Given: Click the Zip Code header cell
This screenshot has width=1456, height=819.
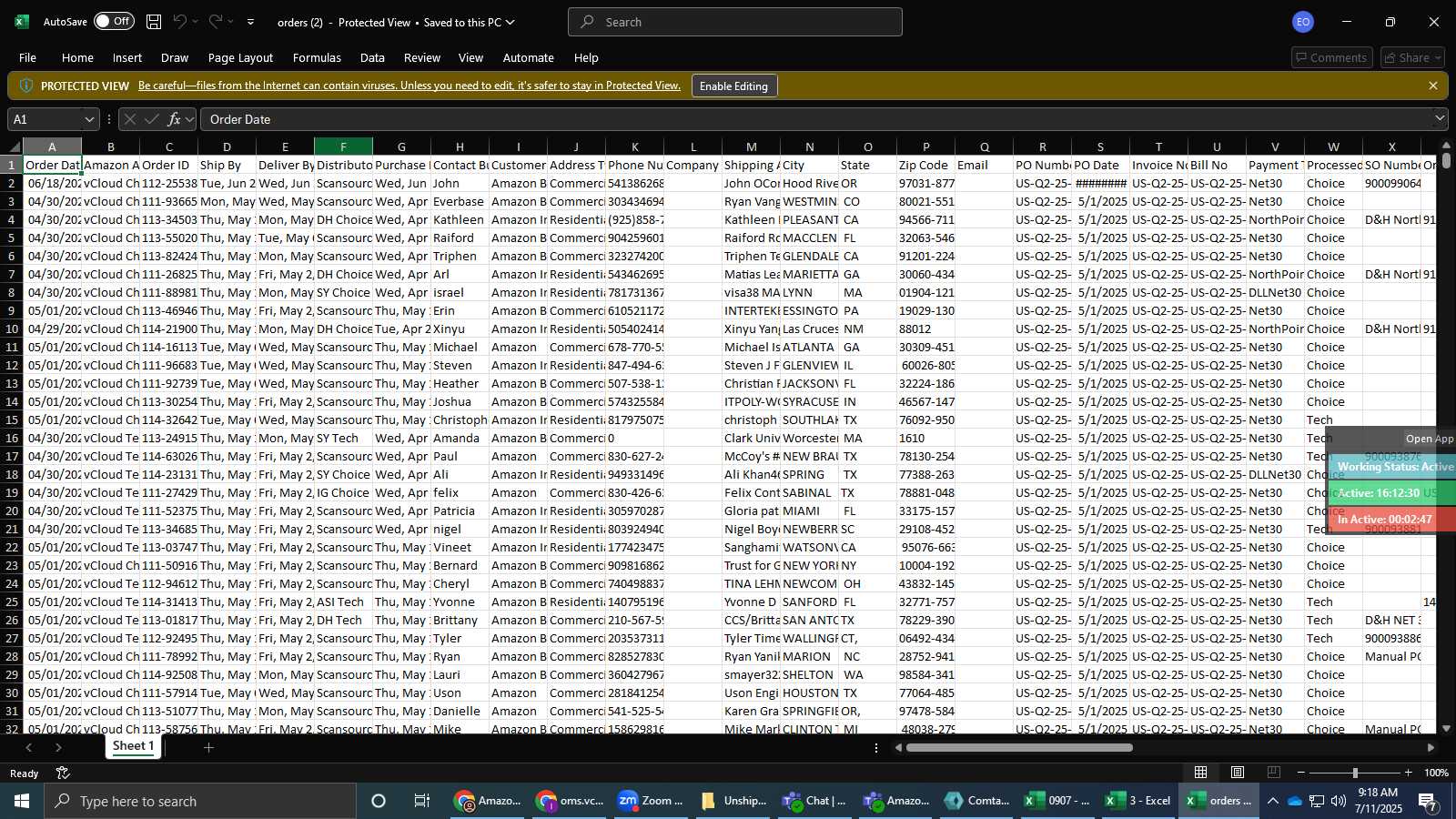Looking at the screenshot, I should click(x=925, y=165).
